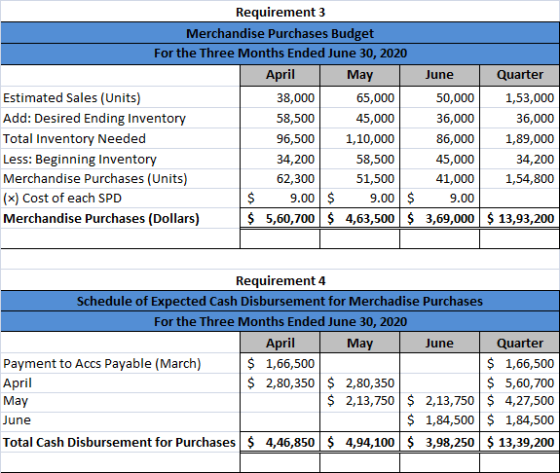This screenshot has height=473, width=560.
Task: Click the Payment to Accs Payable (March) label
Action: tap(102, 364)
